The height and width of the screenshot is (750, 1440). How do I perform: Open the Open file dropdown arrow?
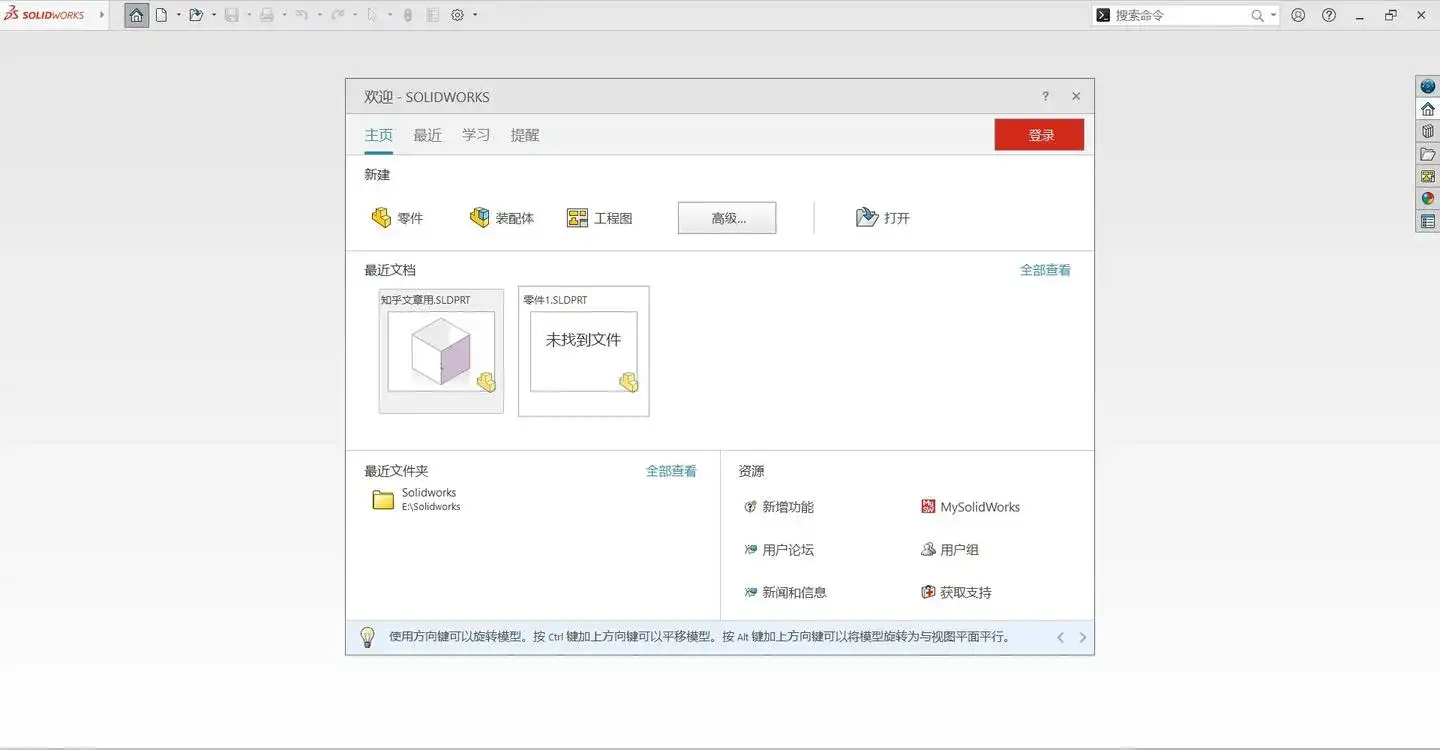point(214,14)
